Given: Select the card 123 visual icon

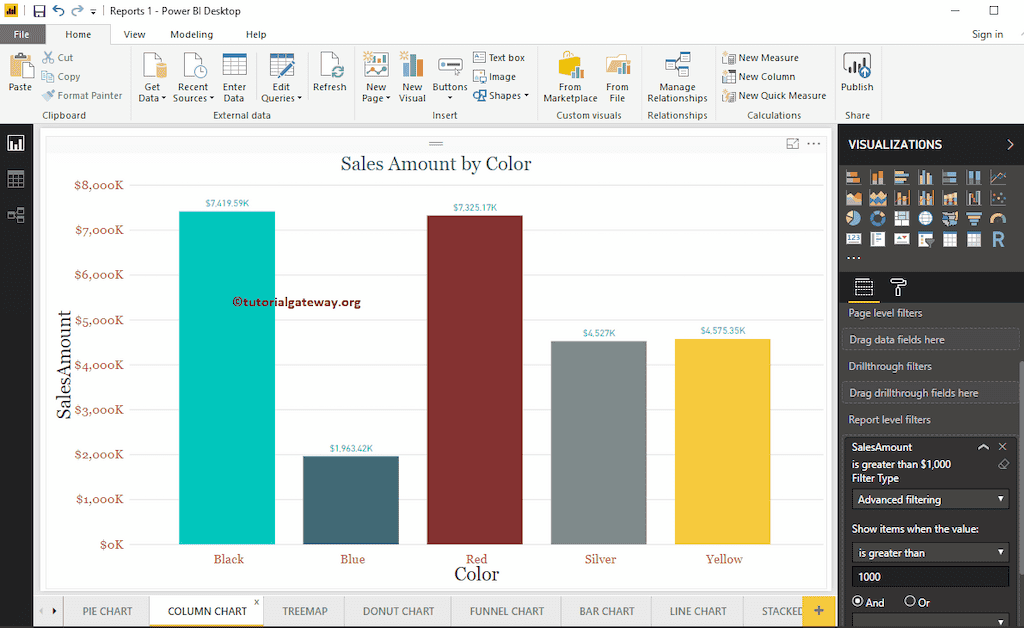Looking at the screenshot, I should click(x=853, y=240).
